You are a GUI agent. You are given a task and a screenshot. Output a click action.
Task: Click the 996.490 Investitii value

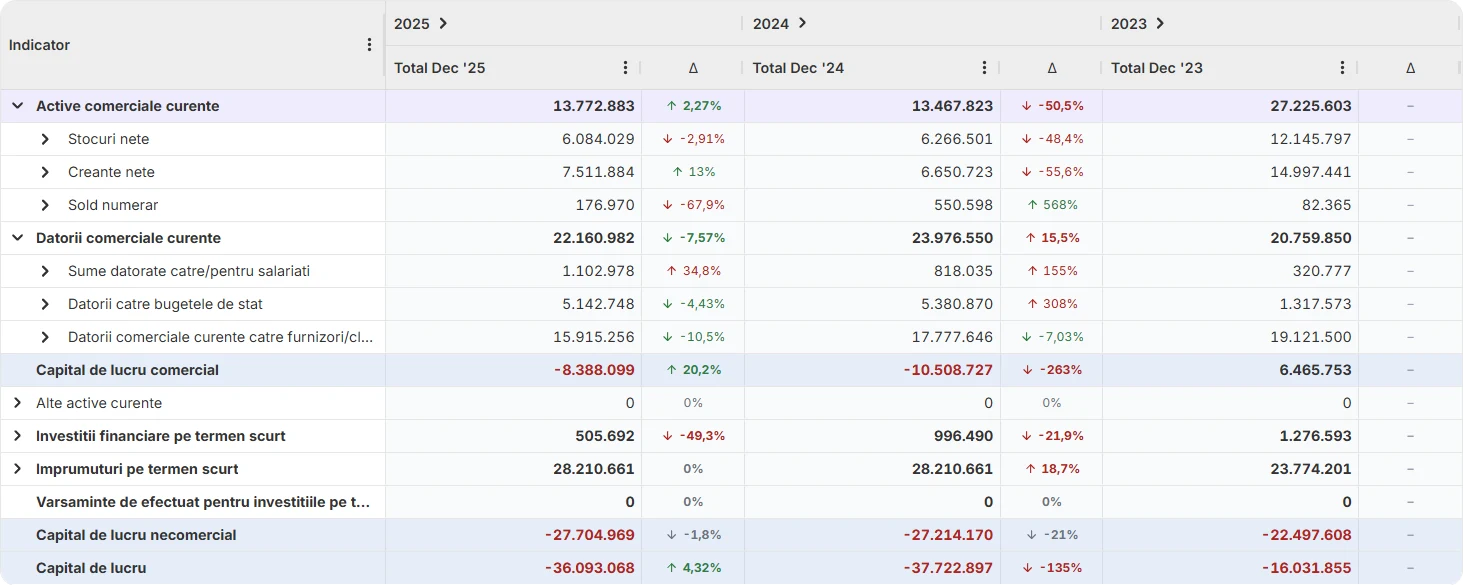tap(964, 436)
